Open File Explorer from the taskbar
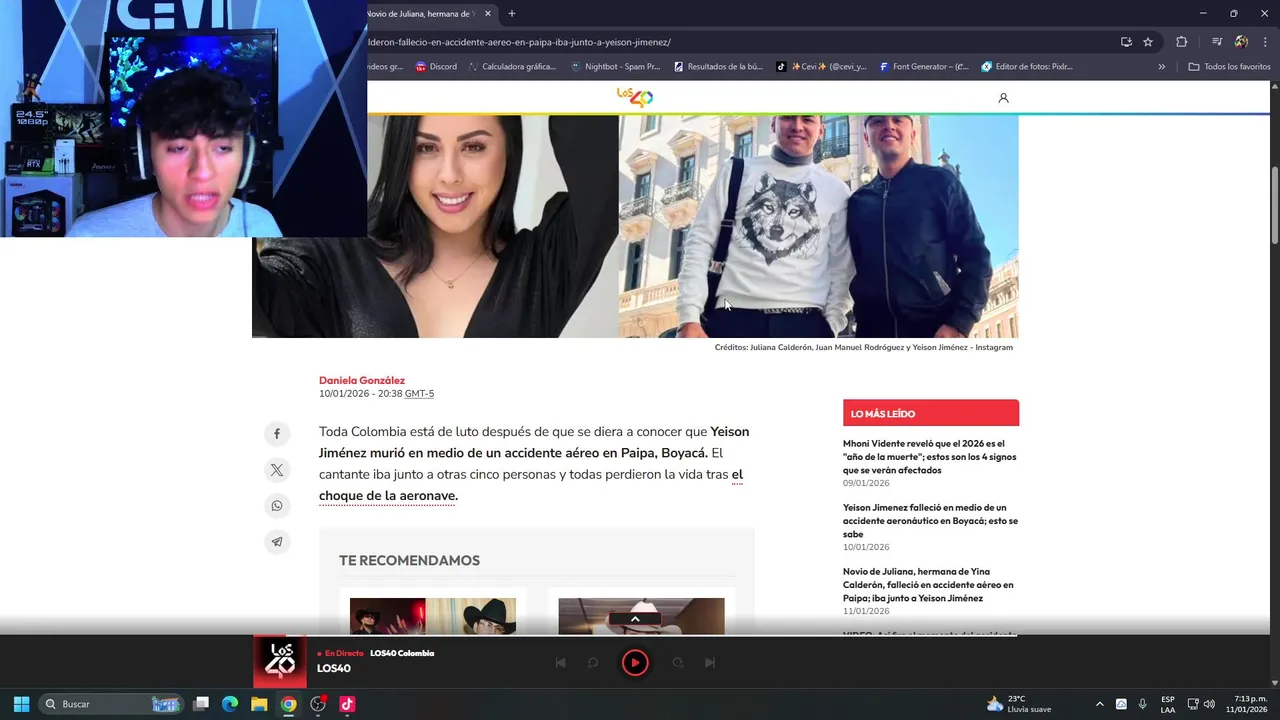Image resolution: width=1280 pixels, height=720 pixels. pyautogui.click(x=259, y=704)
